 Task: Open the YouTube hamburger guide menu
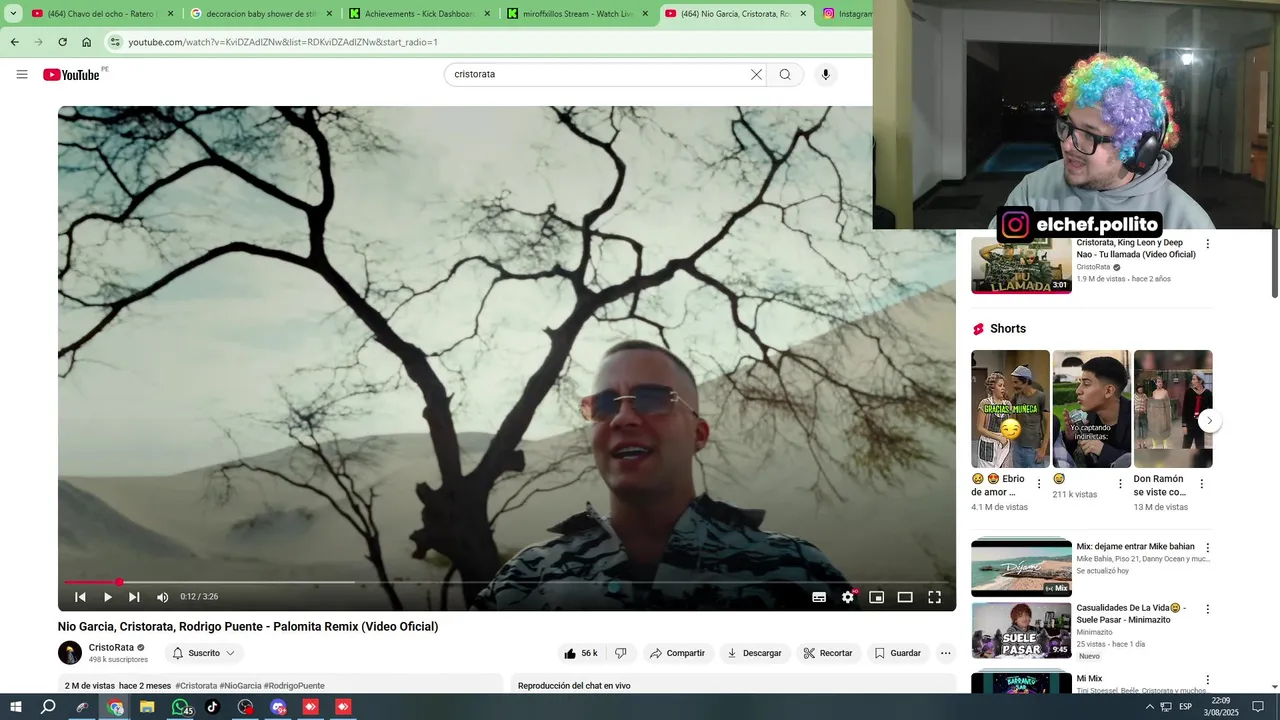[22, 74]
